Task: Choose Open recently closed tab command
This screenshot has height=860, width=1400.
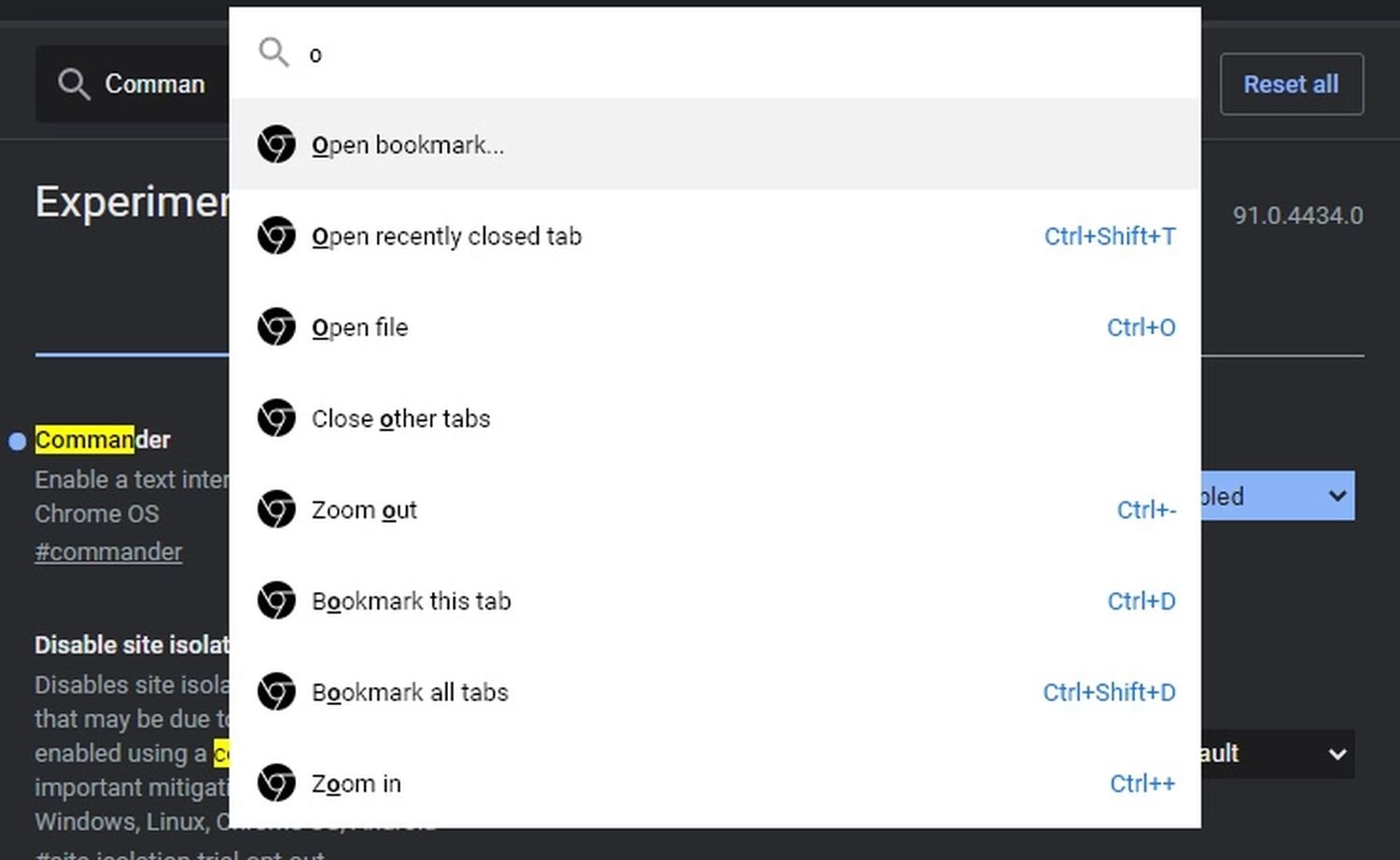Action: coord(446,237)
